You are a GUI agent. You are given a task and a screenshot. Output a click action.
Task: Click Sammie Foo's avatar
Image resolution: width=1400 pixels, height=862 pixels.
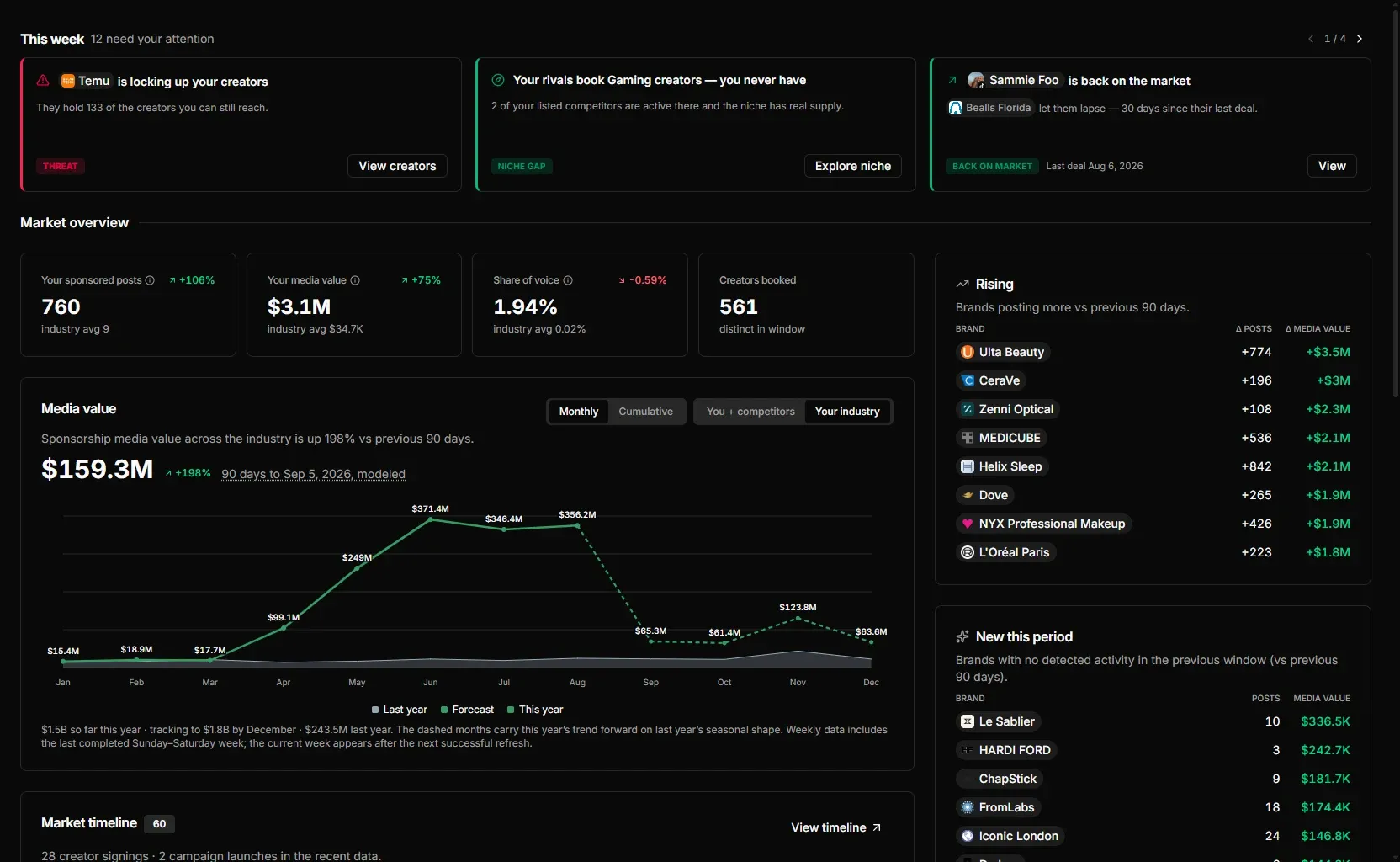pyautogui.click(x=976, y=80)
